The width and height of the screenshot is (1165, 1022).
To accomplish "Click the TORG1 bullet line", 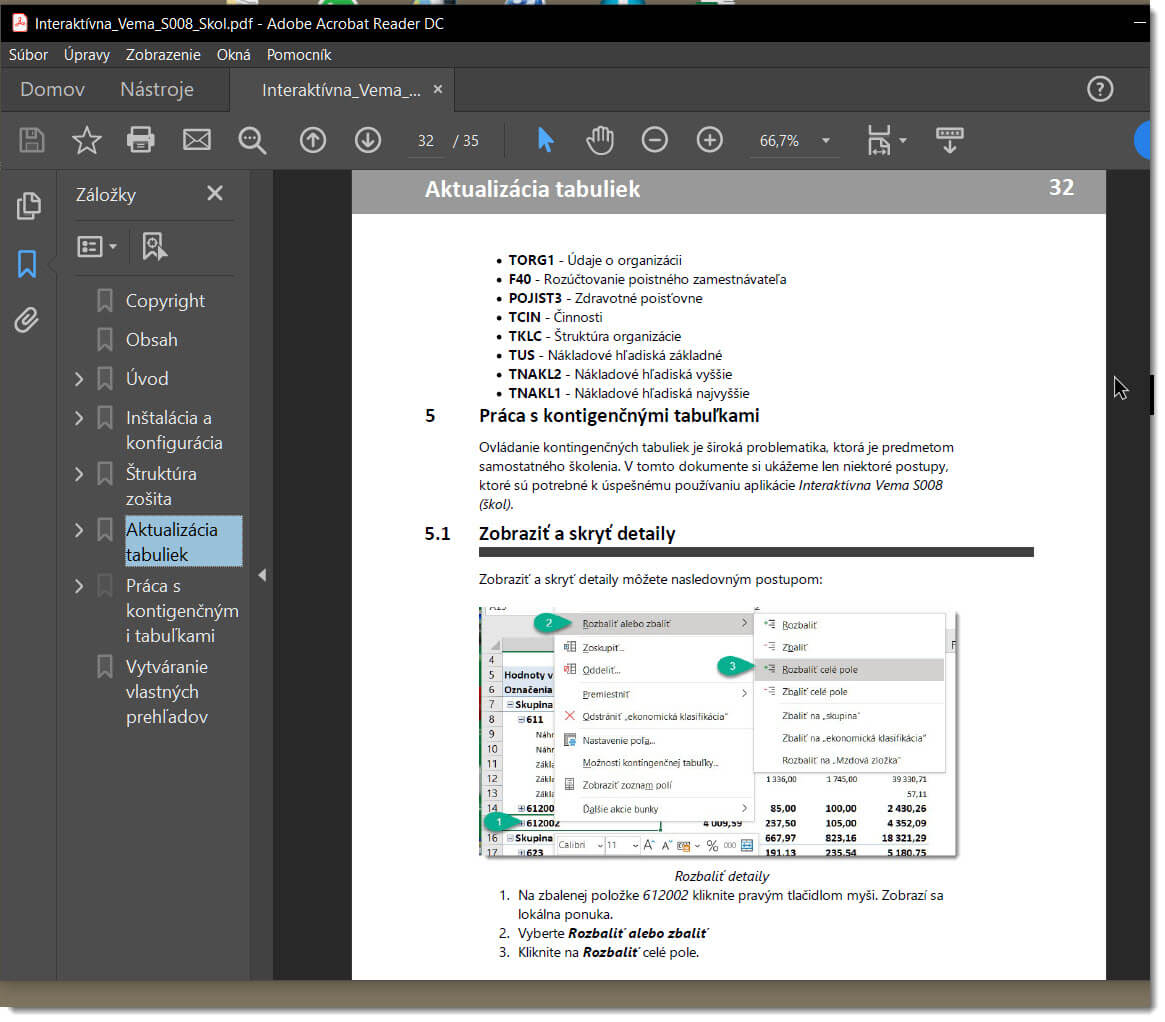I will [594, 261].
